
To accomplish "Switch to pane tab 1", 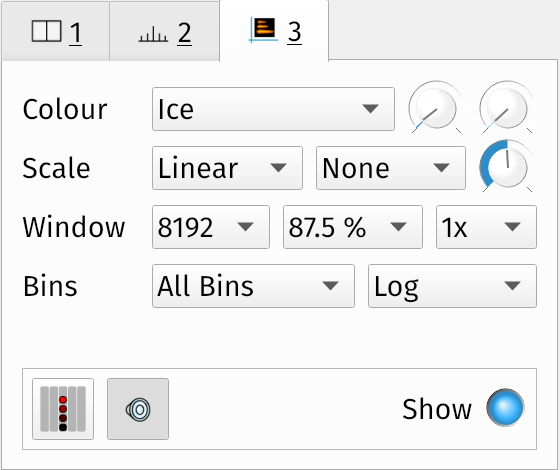I will tap(56, 32).
